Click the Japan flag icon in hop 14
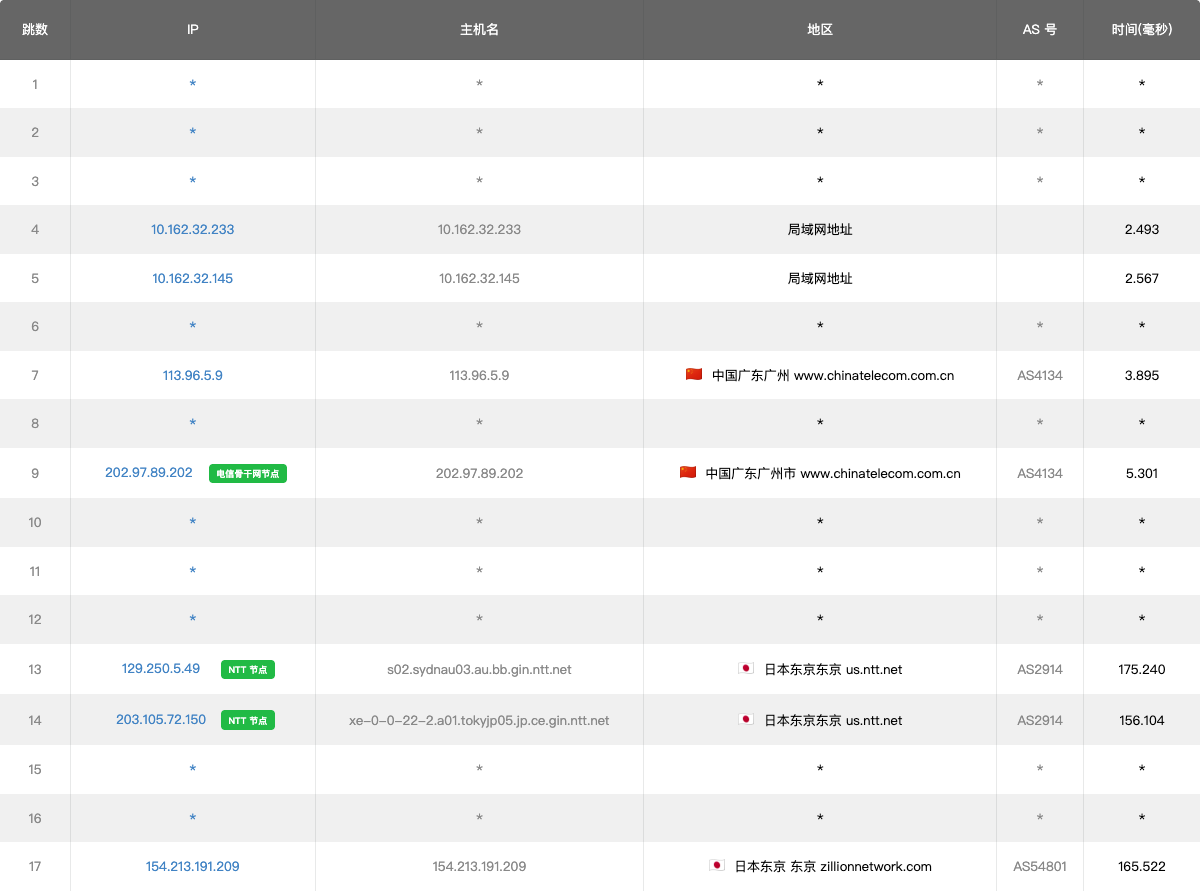This screenshot has height=891, width=1200. [x=745, y=719]
